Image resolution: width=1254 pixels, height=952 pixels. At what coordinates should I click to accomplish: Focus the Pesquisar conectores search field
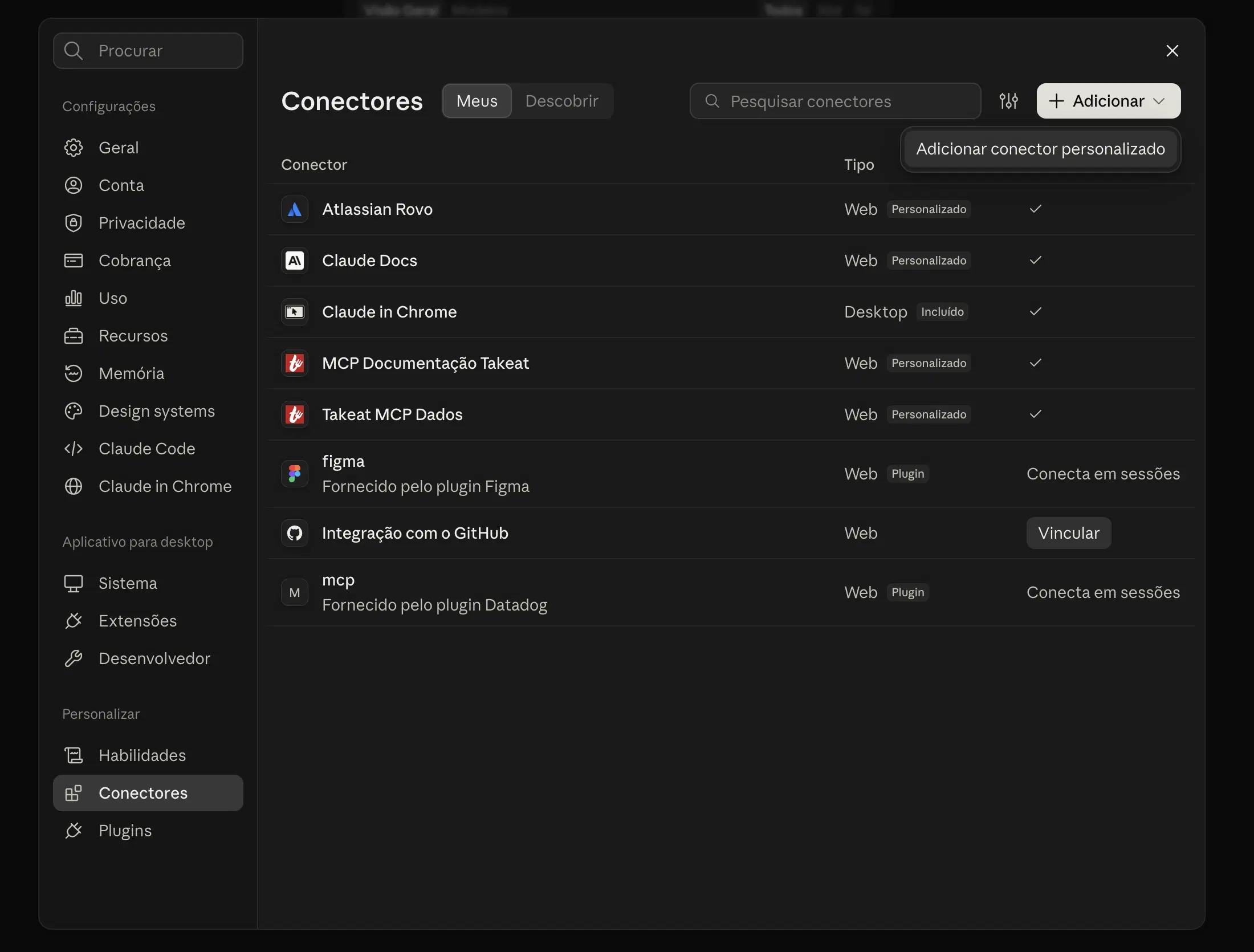(x=835, y=101)
